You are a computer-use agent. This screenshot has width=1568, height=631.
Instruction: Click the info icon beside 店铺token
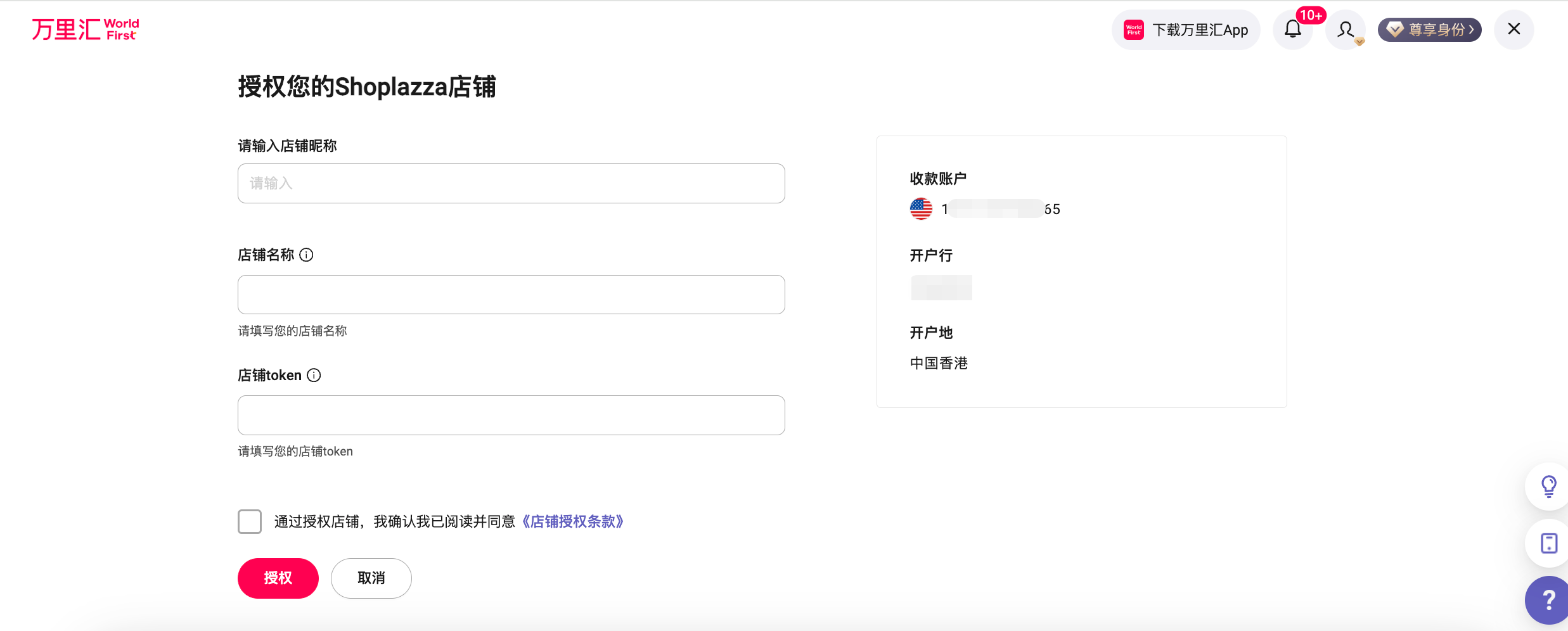(314, 375)
